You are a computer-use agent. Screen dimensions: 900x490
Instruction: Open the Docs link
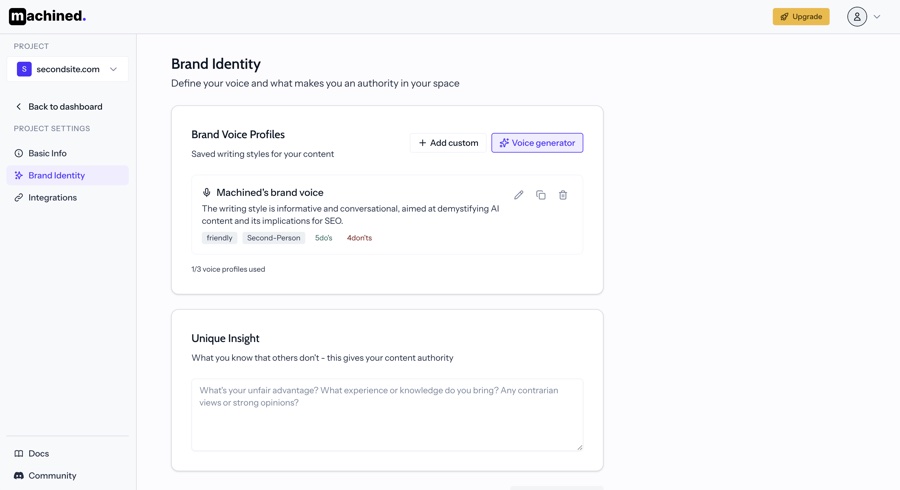click(32, 453)
